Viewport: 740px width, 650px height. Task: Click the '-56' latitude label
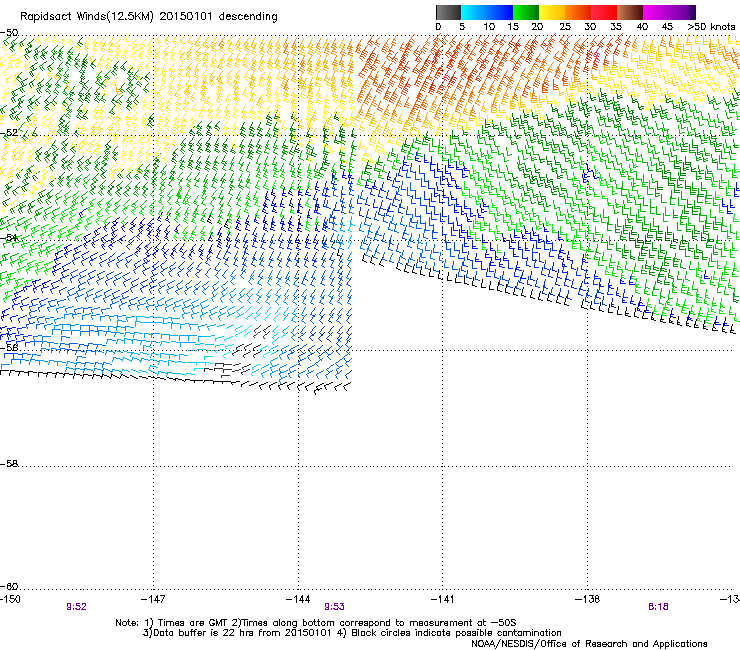(9, 347)
